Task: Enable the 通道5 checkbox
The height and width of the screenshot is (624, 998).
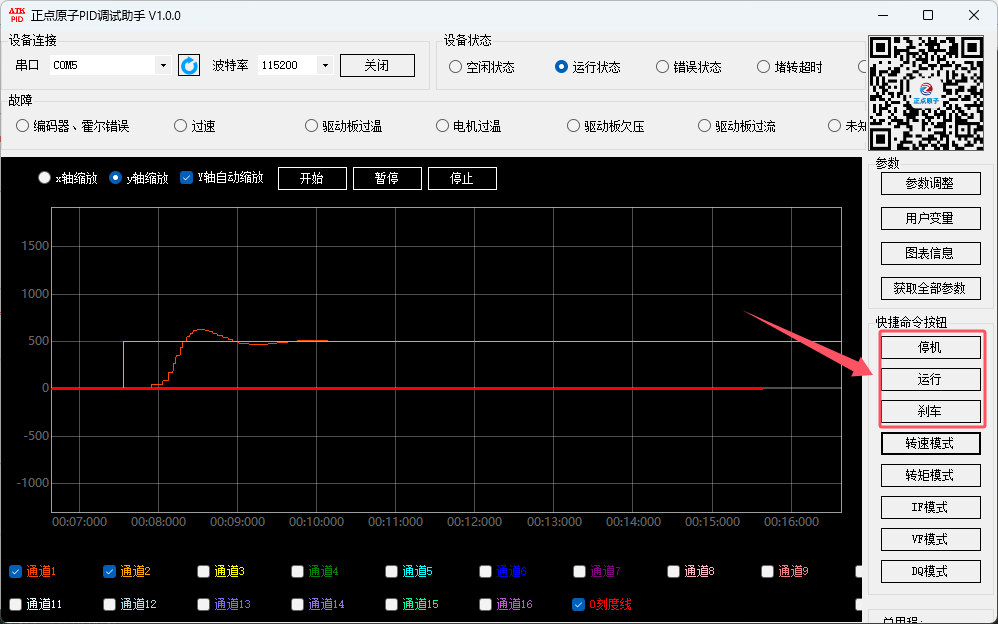Action: coord(391,571)
